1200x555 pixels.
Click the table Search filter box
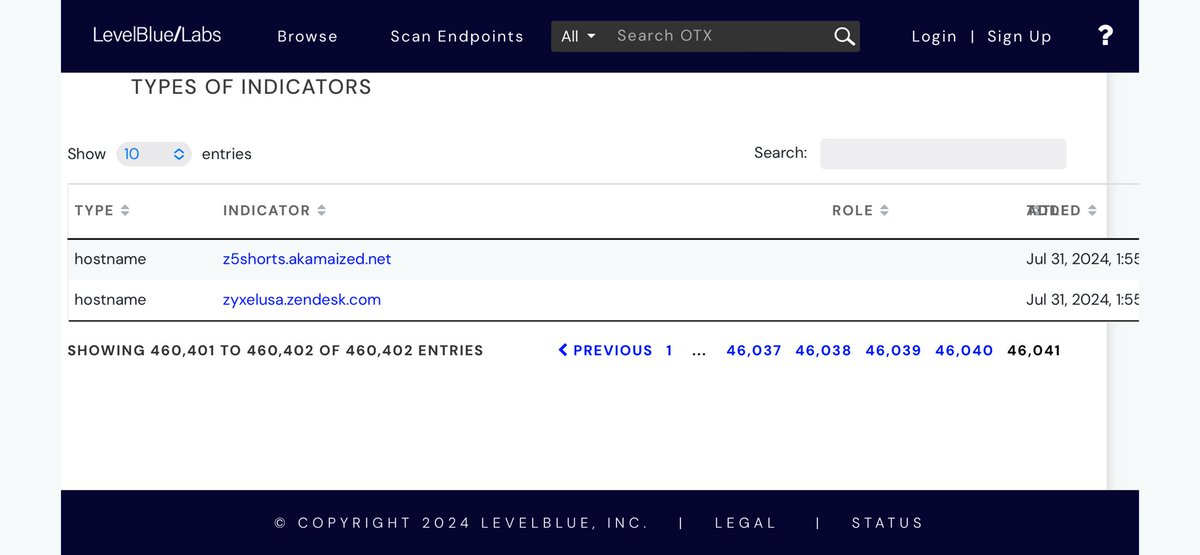(942, 154)
